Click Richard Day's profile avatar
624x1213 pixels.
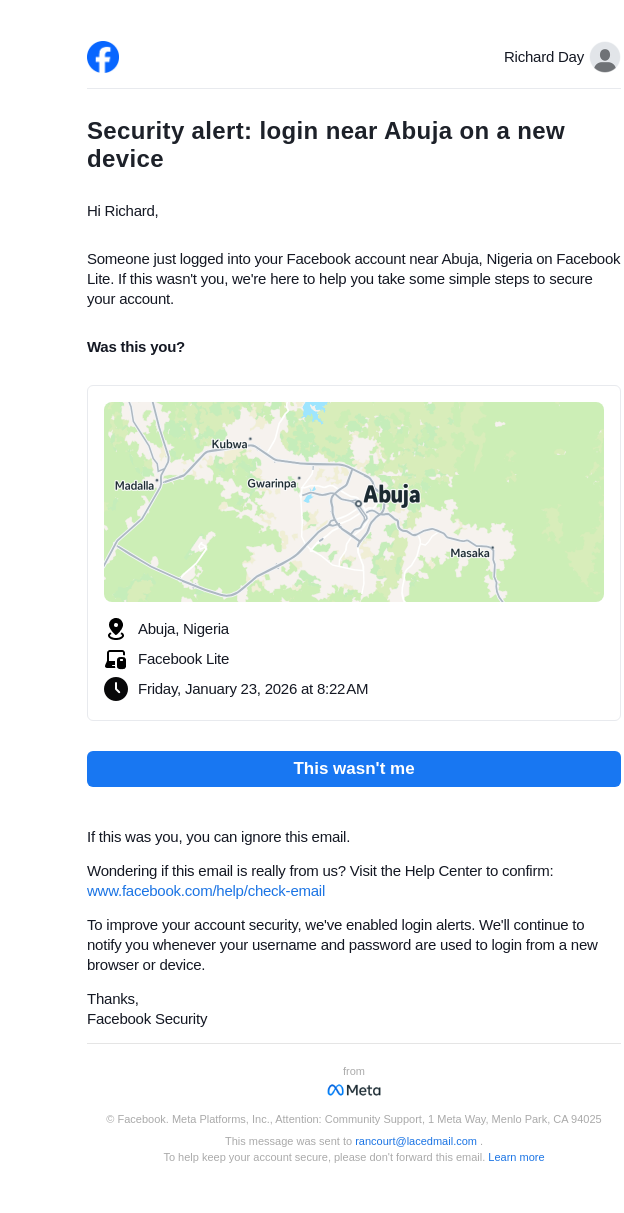click(x=604, y=57)
